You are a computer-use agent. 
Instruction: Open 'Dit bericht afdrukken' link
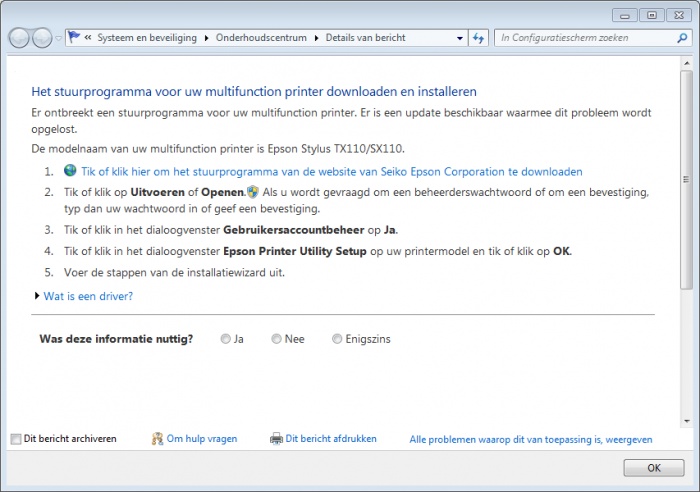(331, 439)
